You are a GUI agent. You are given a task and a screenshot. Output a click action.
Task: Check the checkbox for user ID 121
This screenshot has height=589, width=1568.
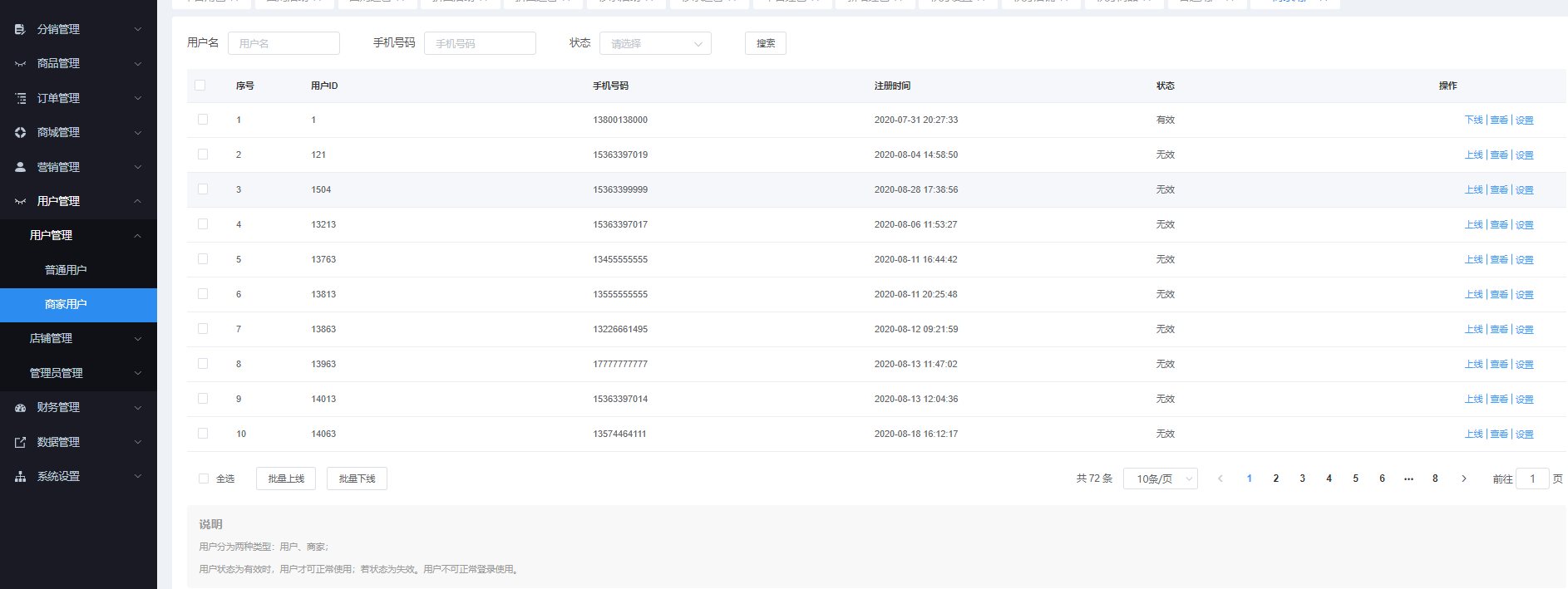(203, 155)
